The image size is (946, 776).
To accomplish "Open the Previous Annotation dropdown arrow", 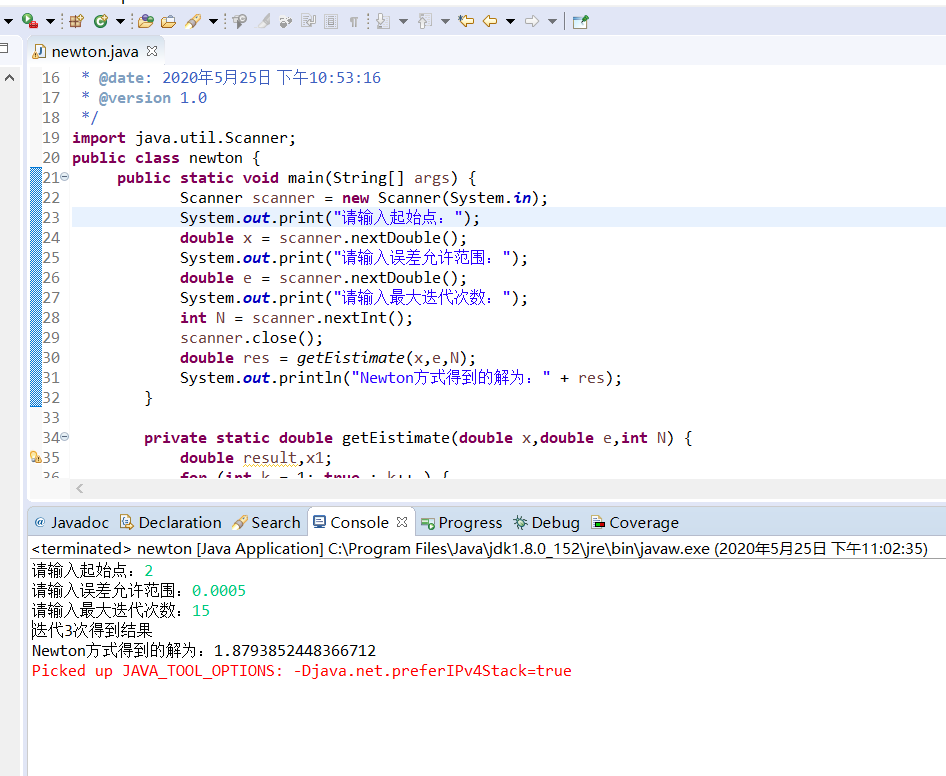I will 445,22.
